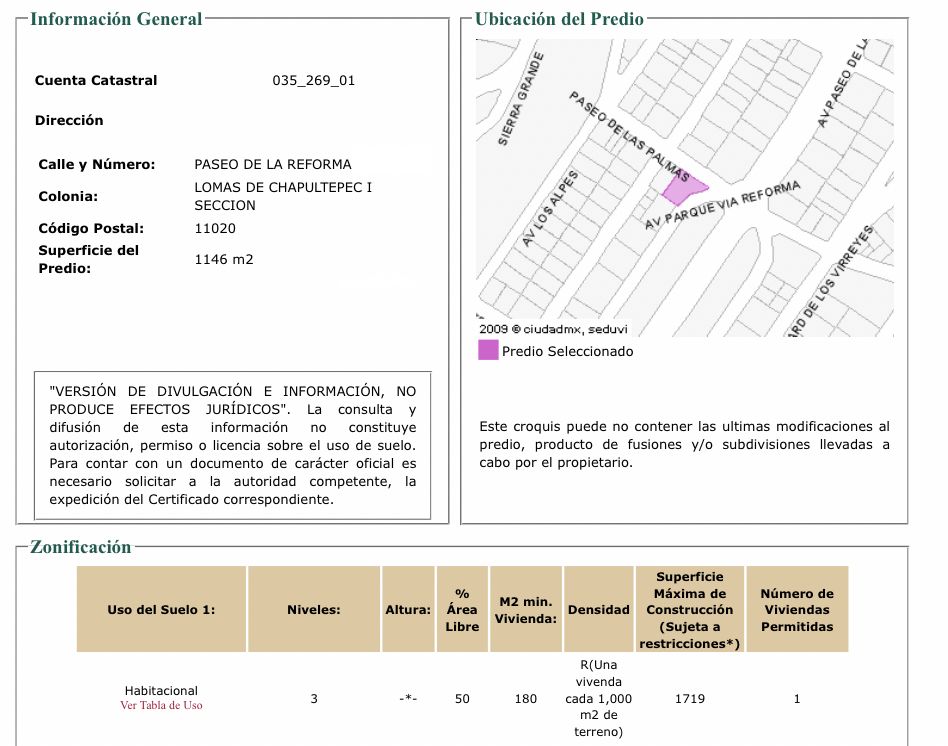Click the 'Calle y Número:' label
Image resolution: width=948 pixels, height=746 pixels.
97,164
